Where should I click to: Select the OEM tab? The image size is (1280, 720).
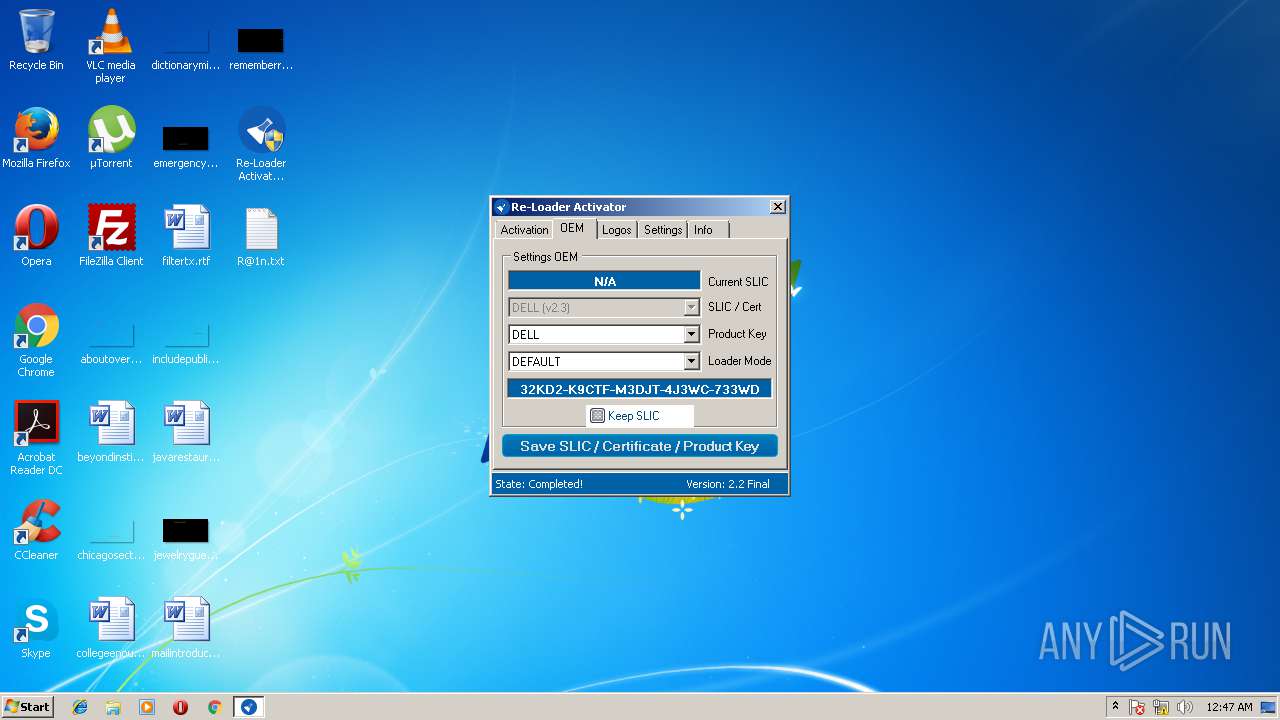point(572,228)
